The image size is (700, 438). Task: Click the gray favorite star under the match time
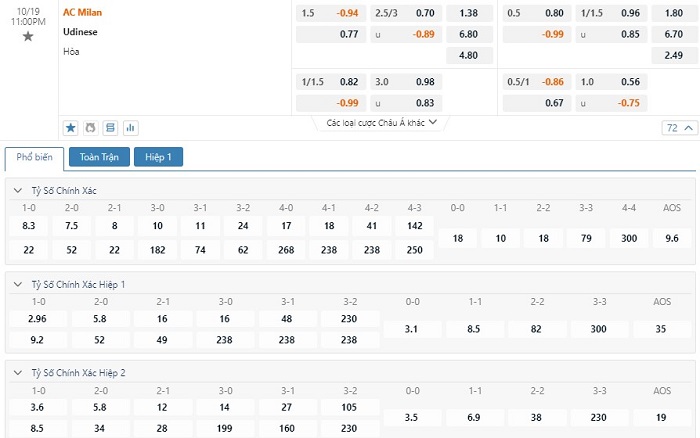(x=28, y=36)
